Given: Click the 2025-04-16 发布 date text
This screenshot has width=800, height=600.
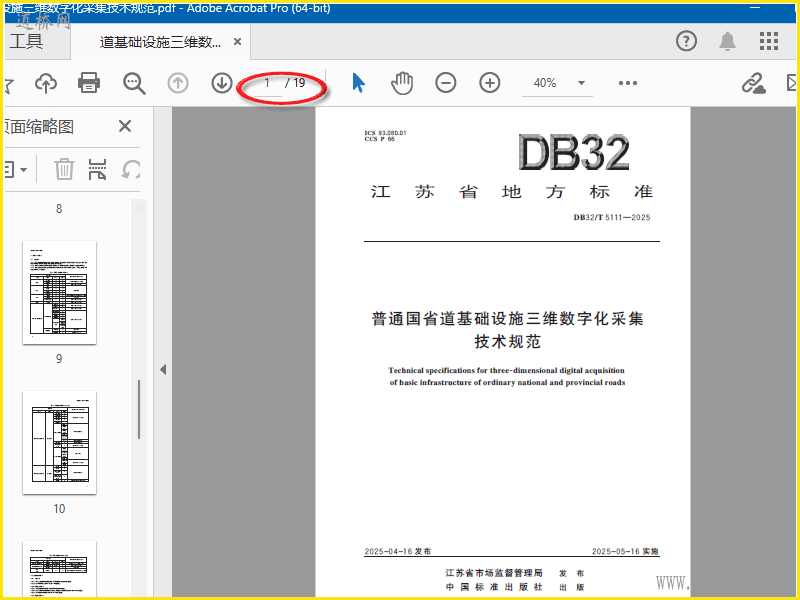Looking at the screenshot, I should tap(398, 551).
